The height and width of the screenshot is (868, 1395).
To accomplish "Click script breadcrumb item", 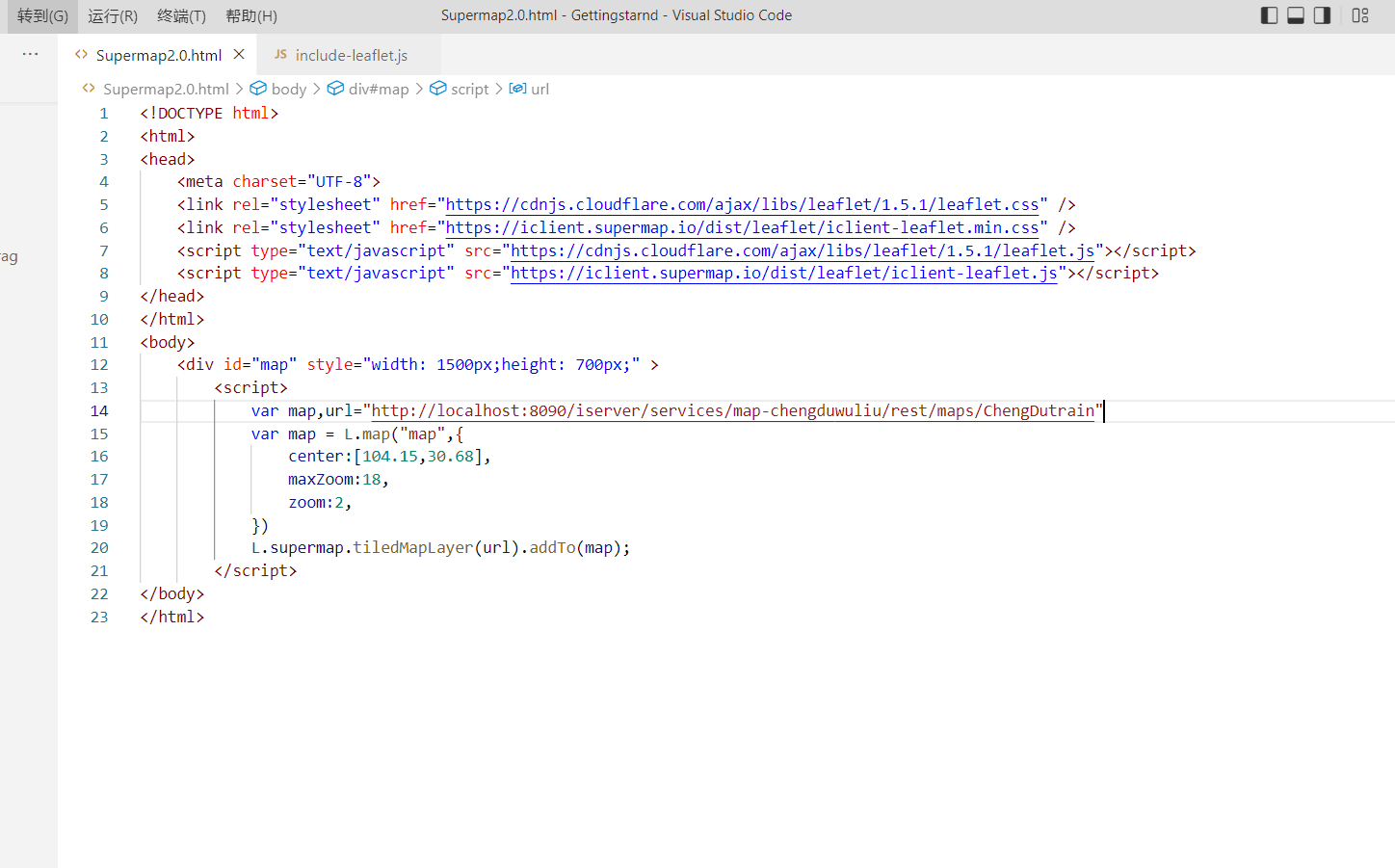I will pos(470,89).
